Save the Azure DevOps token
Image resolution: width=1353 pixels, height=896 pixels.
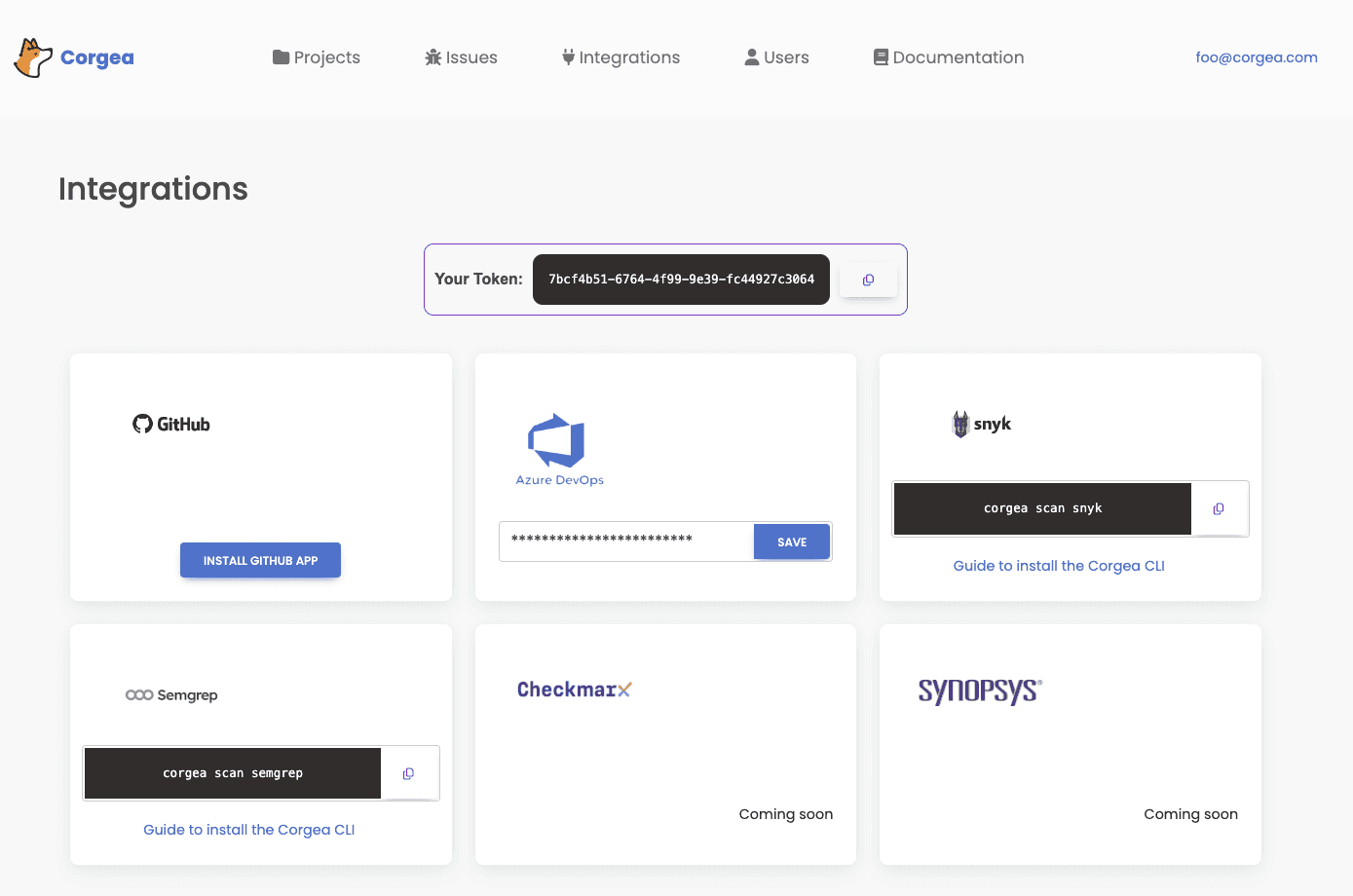coord(791,541)
